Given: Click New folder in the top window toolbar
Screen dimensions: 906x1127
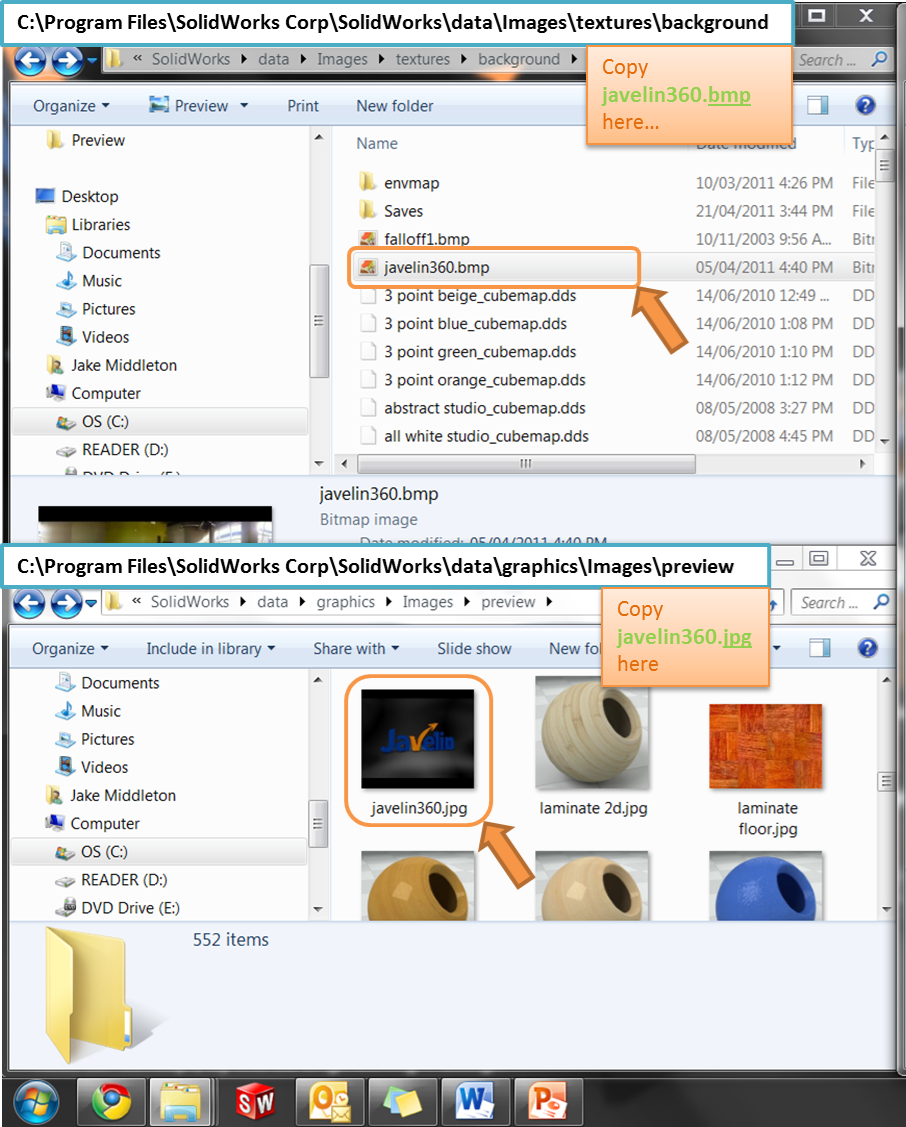Looking at the screenshot, I should [x=394, y=106].
